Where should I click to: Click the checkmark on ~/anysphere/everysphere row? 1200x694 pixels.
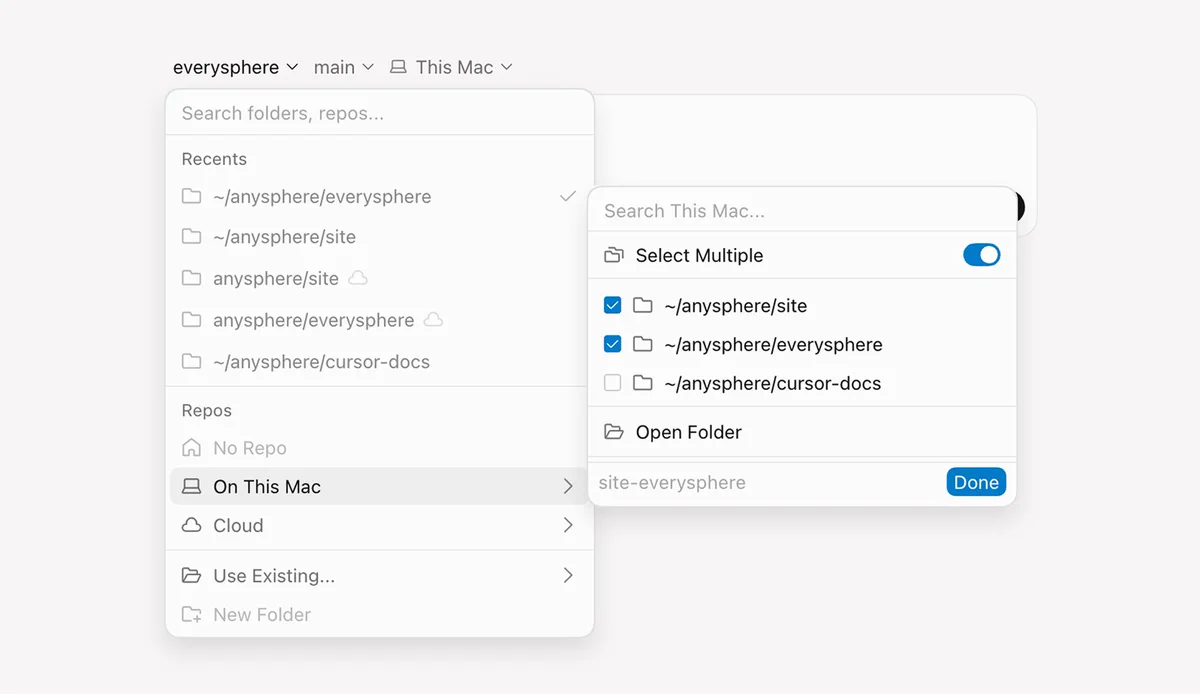(568, 196)
